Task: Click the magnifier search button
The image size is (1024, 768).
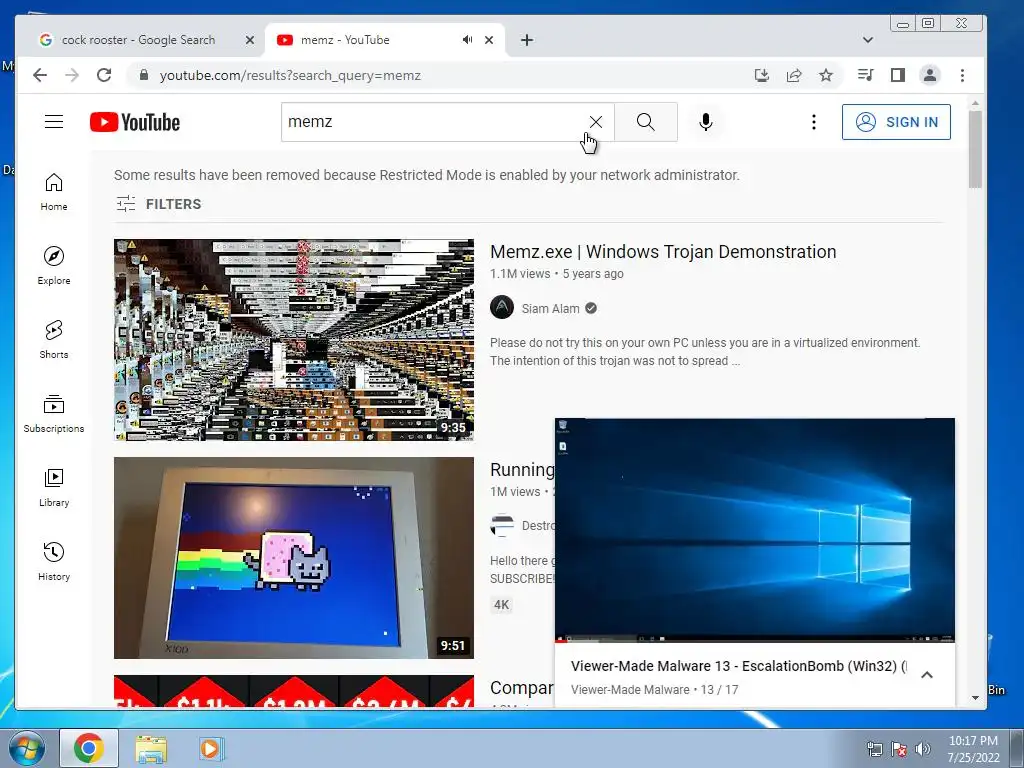Action: point(645,122)
